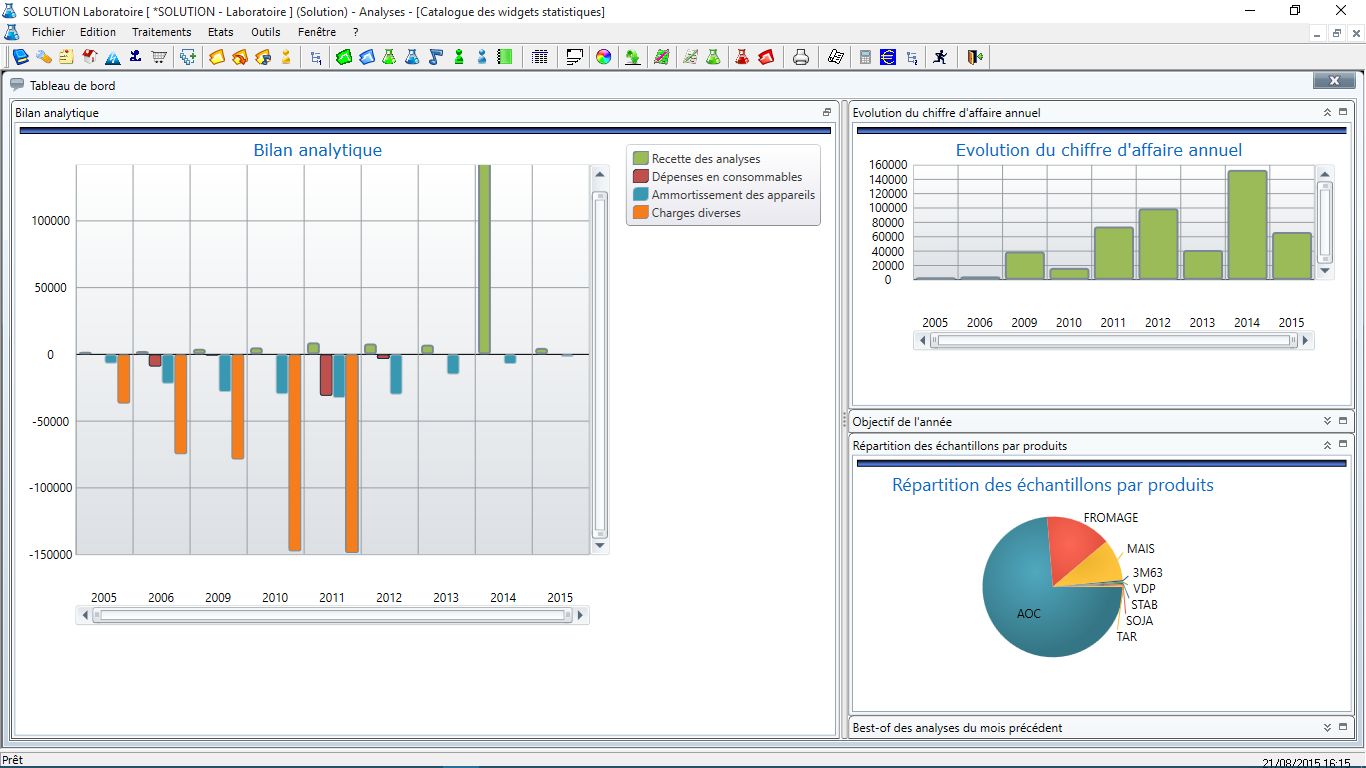The width and height of the screenshot is (1366, 768).
Task: Click the color wheel toolbar icon
Action: tap(603, 57)
